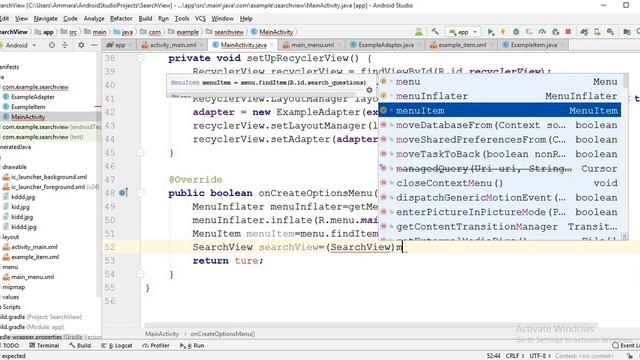Open the TODO tool window
The image size is (640, 360).
tap(9, 346)
